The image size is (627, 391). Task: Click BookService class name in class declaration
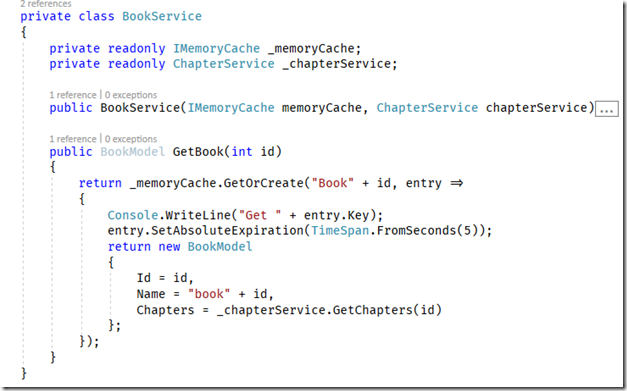pyautogui.click(x=162, y=16)
